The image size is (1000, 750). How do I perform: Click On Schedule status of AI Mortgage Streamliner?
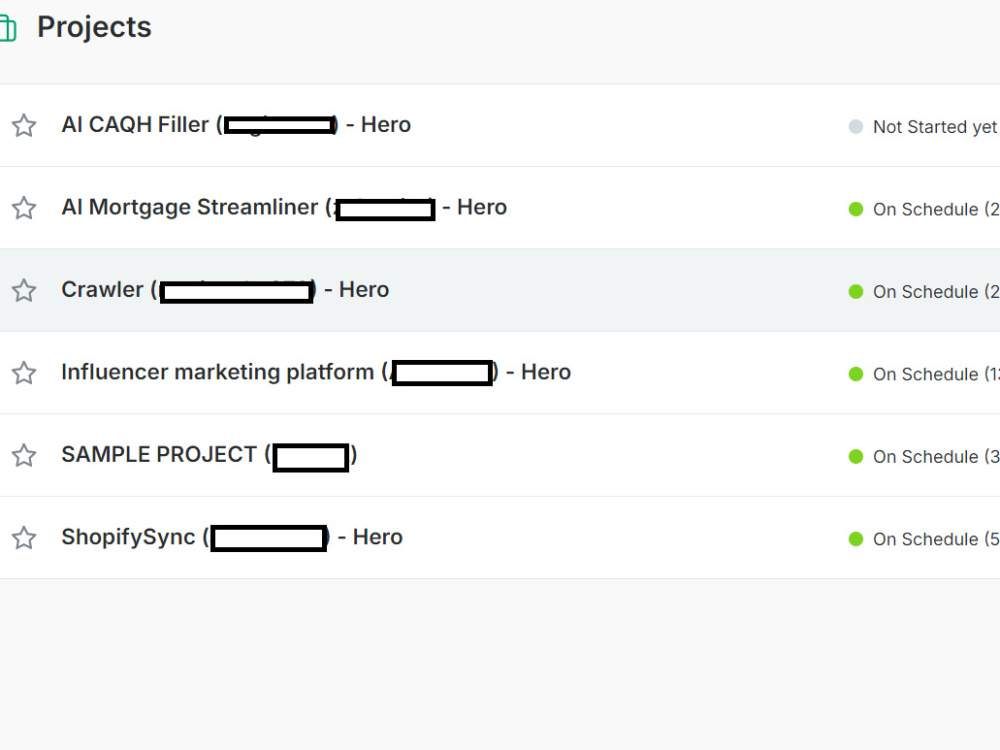click(x=936, y=209)
